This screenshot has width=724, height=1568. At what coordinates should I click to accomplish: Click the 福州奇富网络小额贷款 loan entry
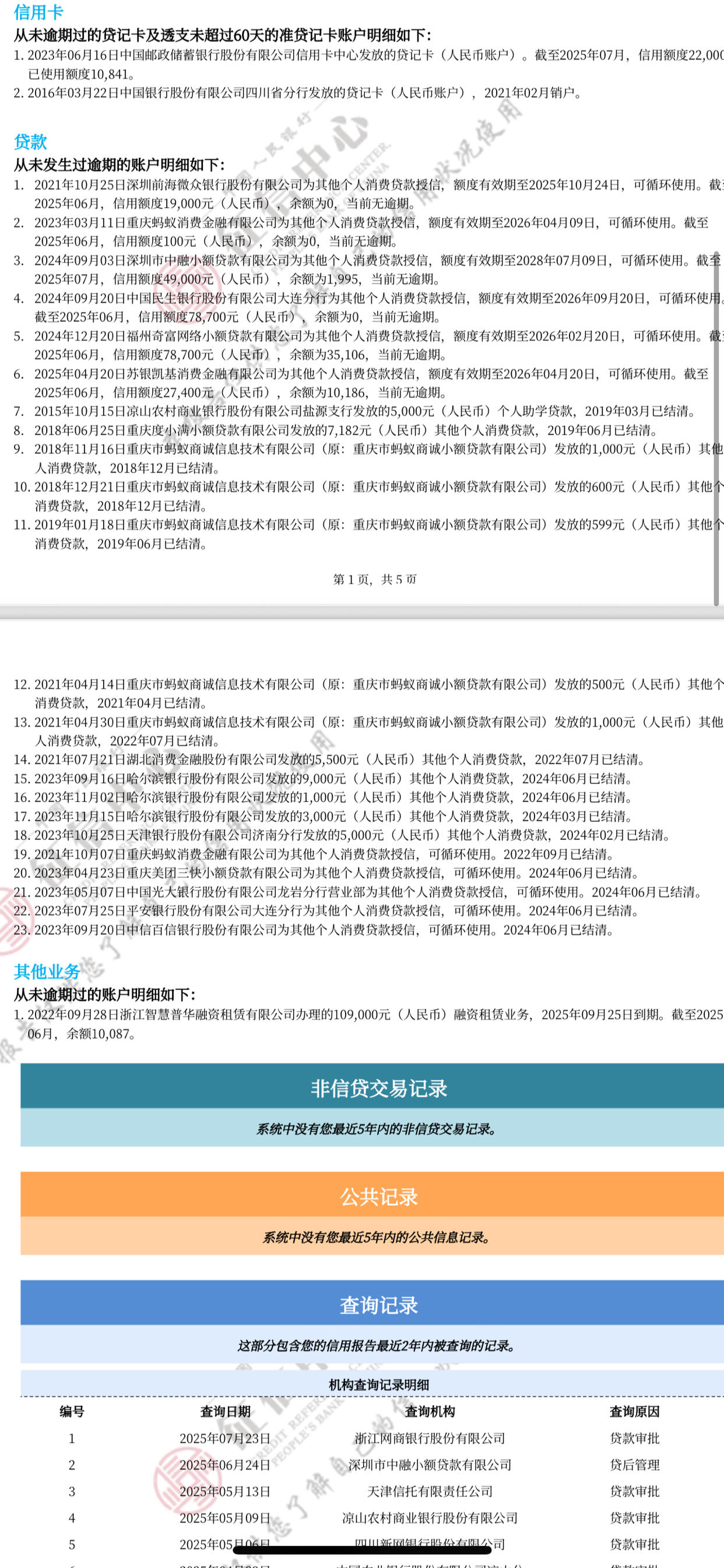(368, 345)
